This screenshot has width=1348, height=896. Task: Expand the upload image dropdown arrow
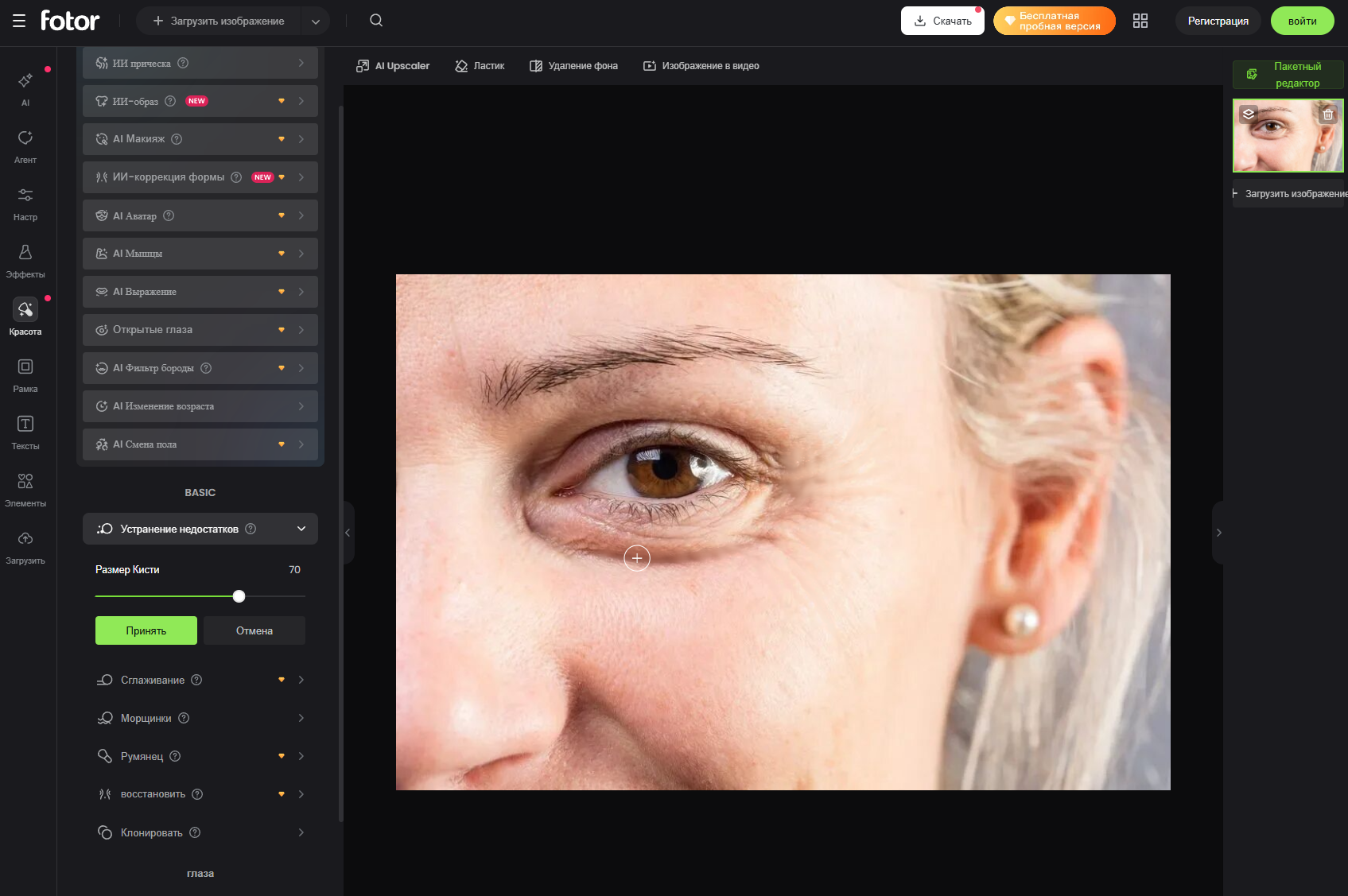[316, 21]
